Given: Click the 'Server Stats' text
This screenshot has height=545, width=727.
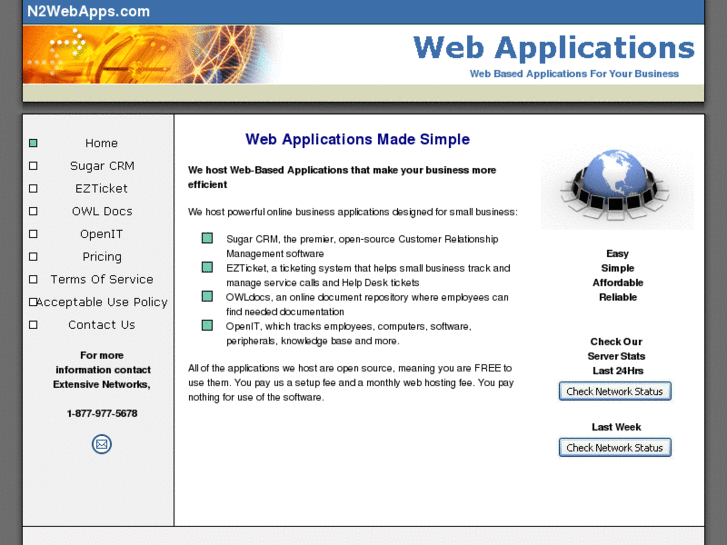Looking at the screenshot, I should [616, 356].
